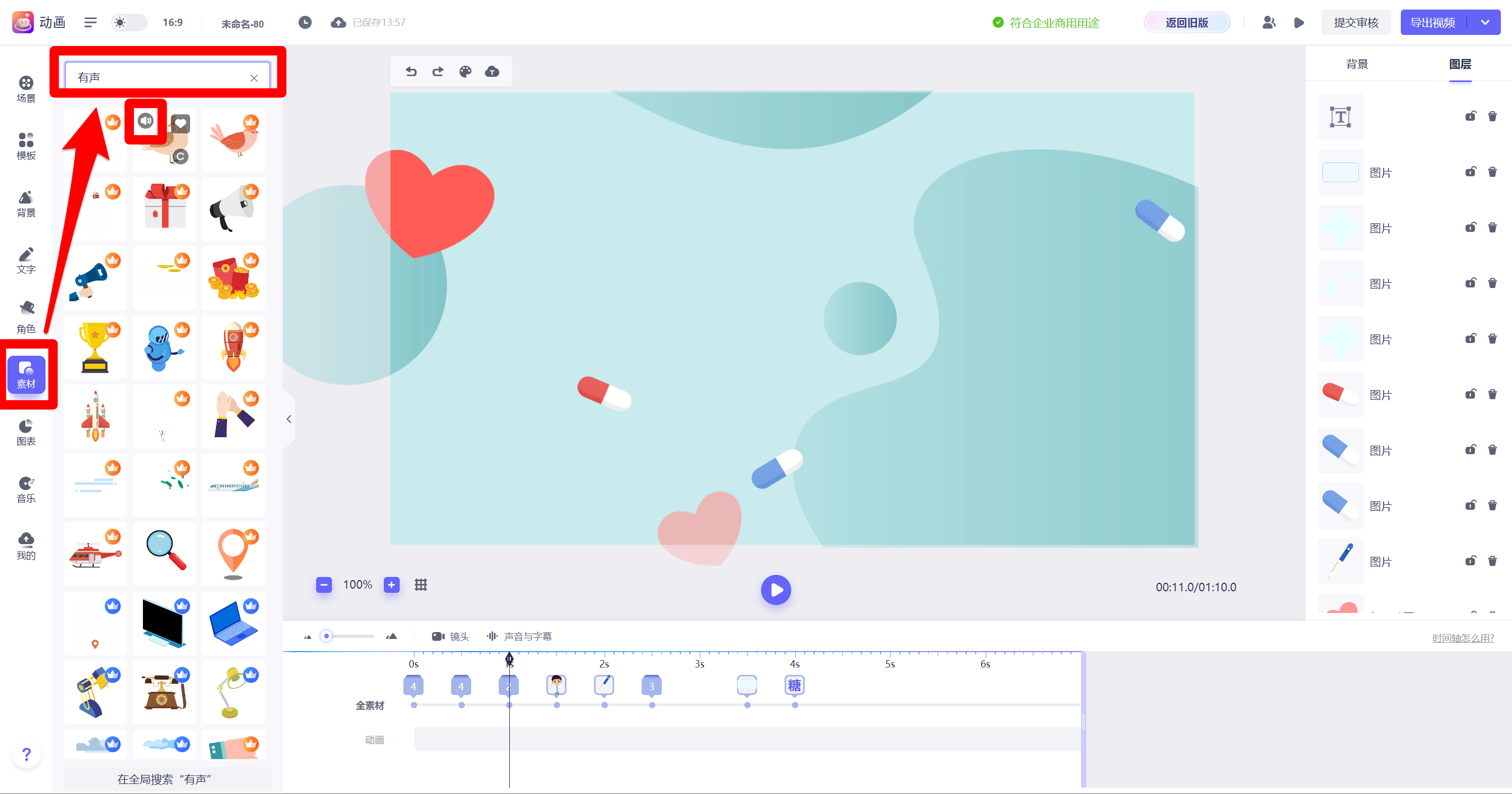Toggle lock on red capsule layer
This screenshot has height=794, width=1512.
[x=1470, y=394]
